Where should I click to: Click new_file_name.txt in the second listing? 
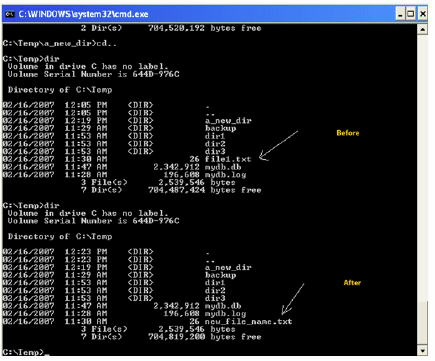click(x=248, y=322)
